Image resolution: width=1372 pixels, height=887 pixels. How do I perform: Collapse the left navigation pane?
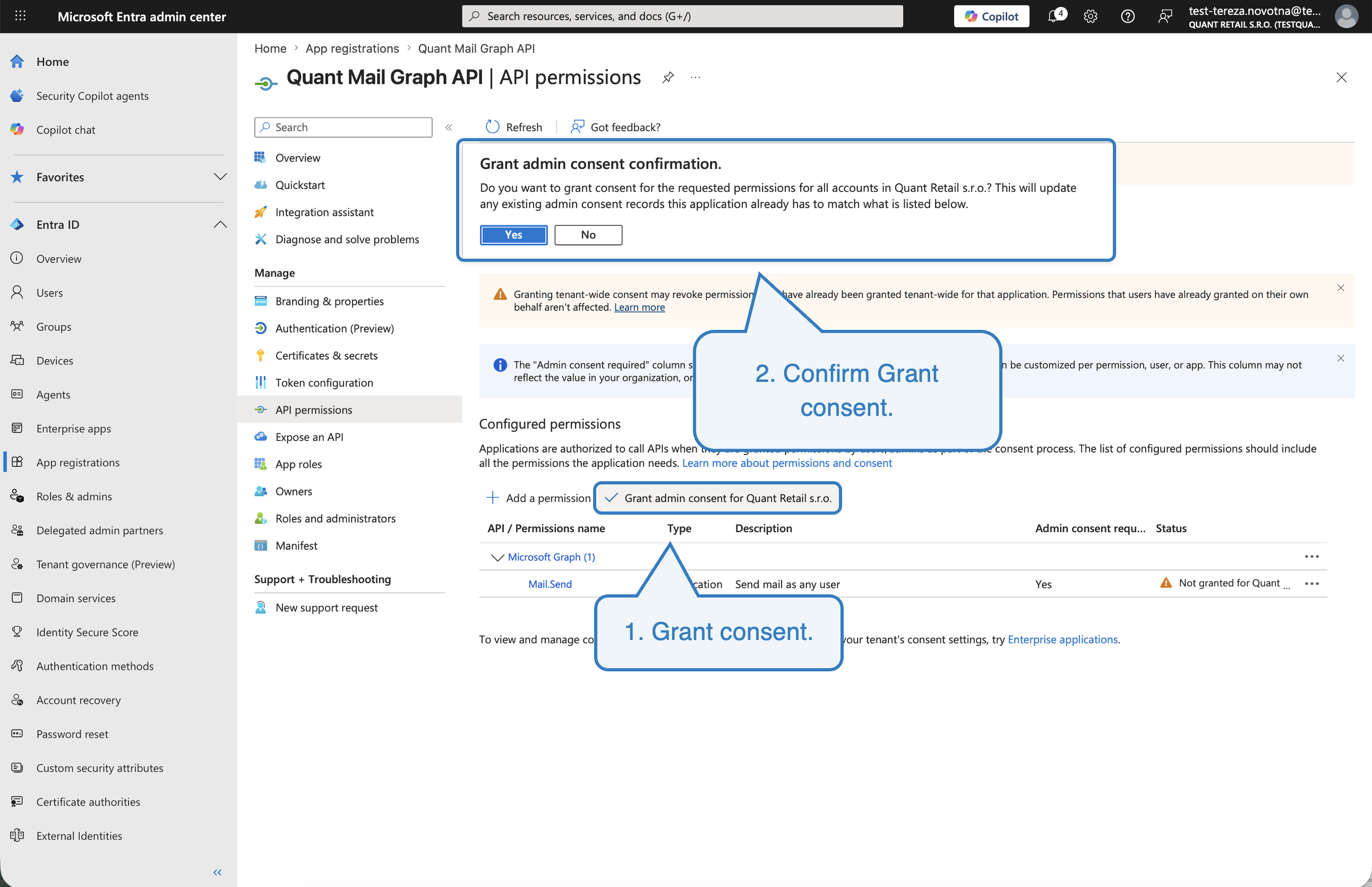tap(217, 873)
